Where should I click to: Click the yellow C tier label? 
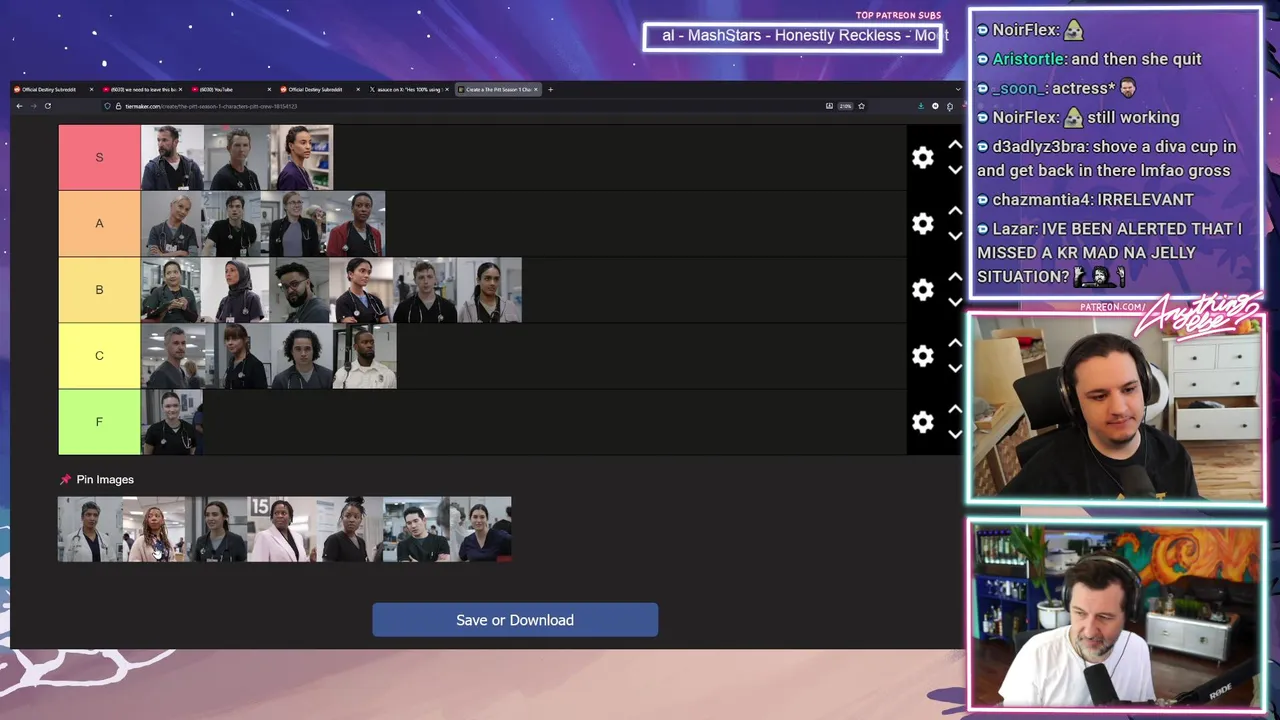(99, 355)
